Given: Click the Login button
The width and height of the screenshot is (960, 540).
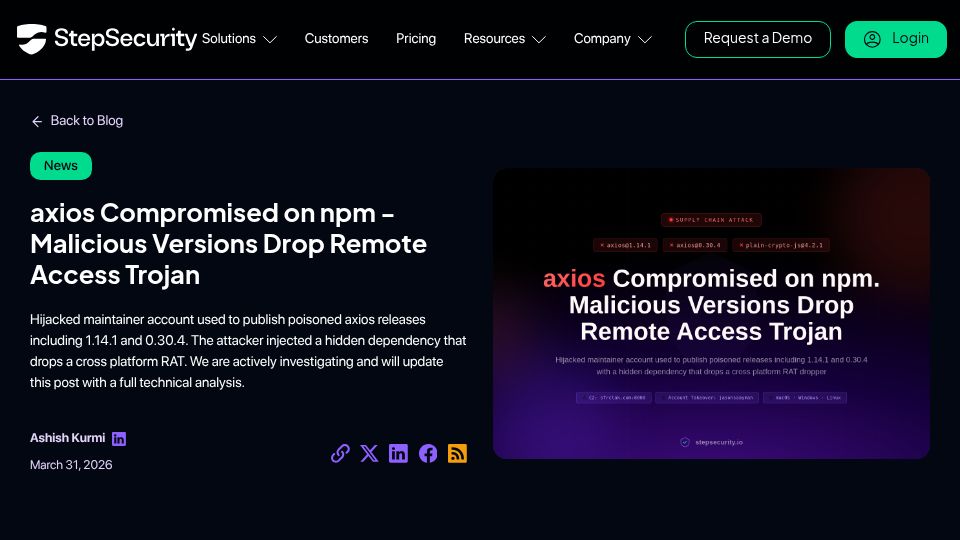Looking at the screenshot, I should pos(896,39).
